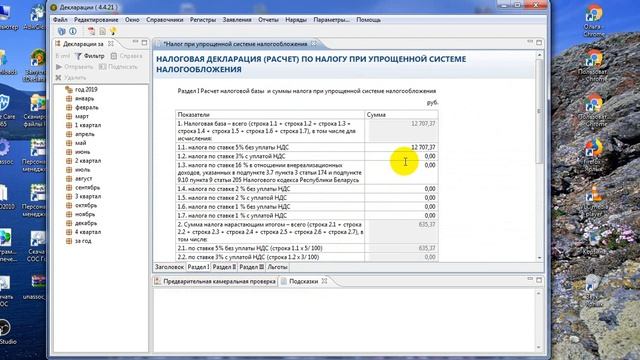The image size is (640, 360).
Task: Click the row 1.2 amount field
Action: point(402,156)
